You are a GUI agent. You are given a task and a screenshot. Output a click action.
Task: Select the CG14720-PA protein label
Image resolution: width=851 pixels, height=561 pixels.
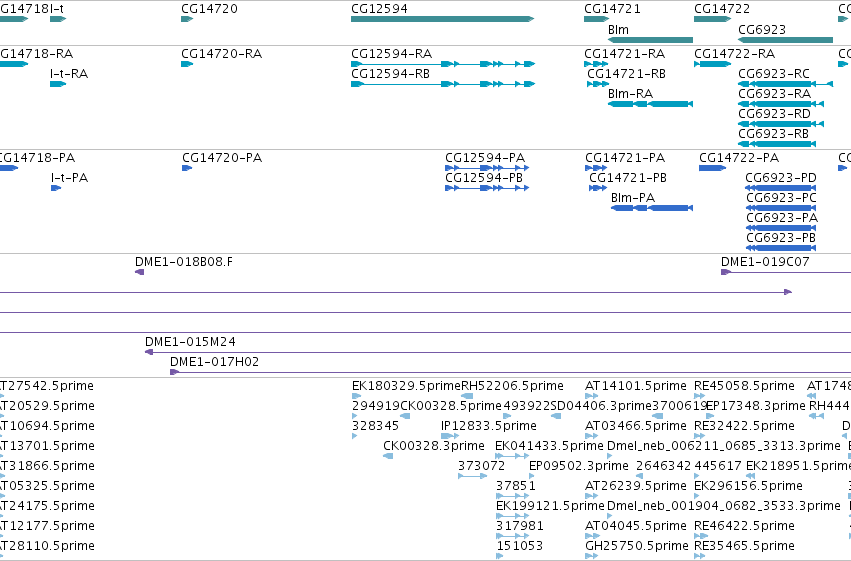[222, 157]
